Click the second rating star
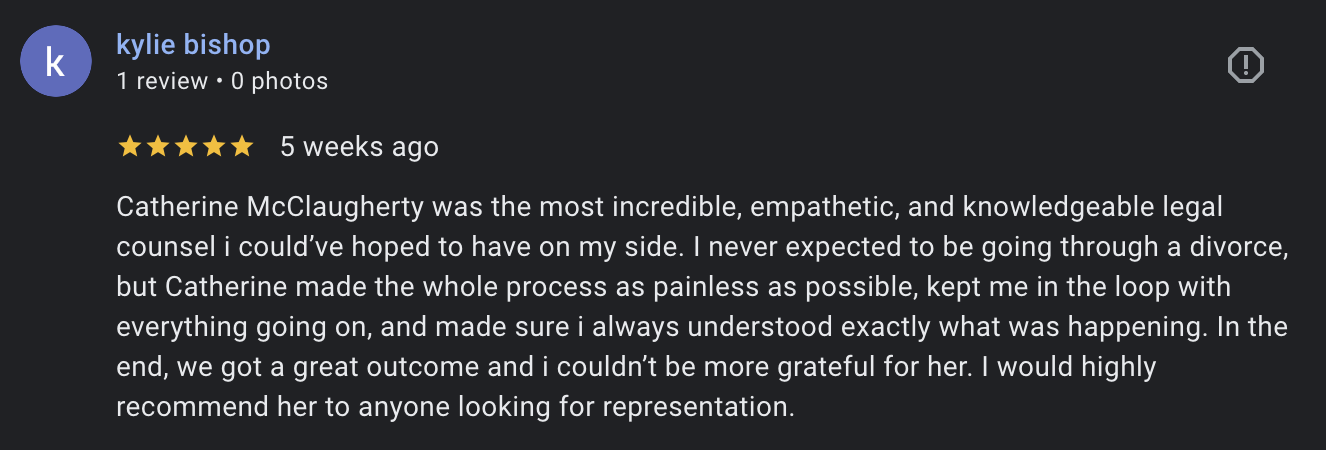Image resolution: width=1326 pixels, height=450 pixels. 157,147
